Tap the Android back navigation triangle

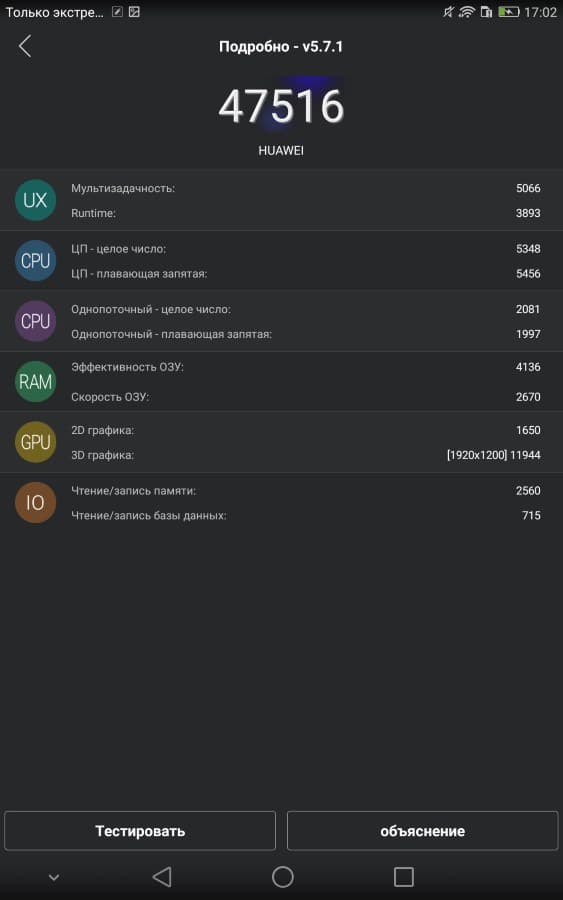click(162, 876)
